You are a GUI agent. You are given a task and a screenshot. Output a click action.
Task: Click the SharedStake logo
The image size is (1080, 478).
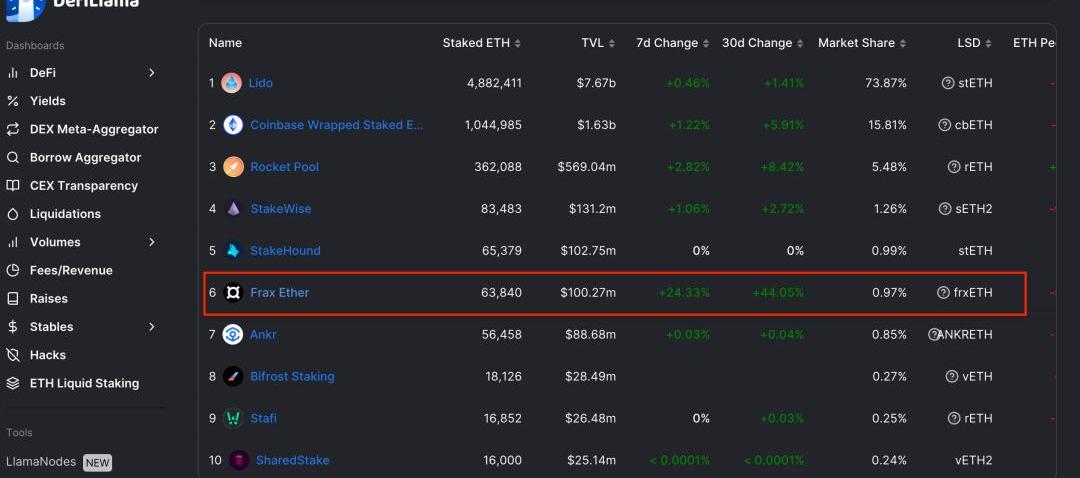pyautogui.click(x=239, y=460)
